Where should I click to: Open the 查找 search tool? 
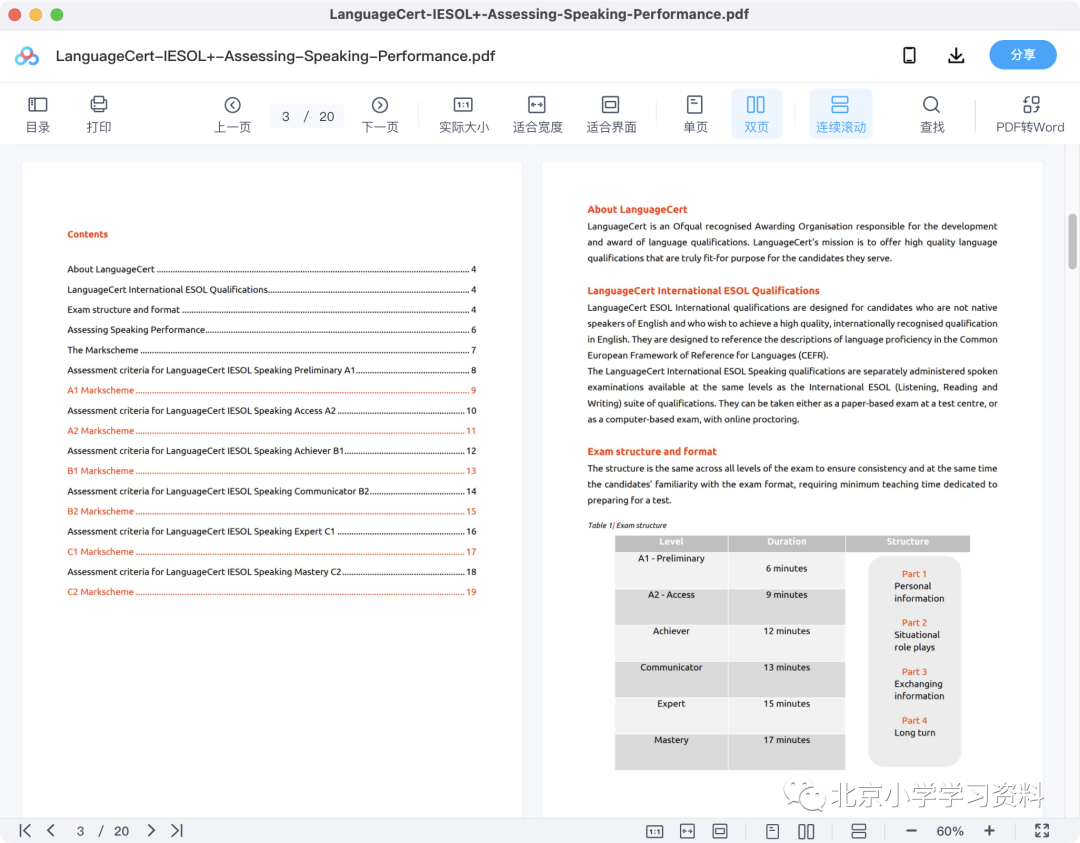point(931,114)
